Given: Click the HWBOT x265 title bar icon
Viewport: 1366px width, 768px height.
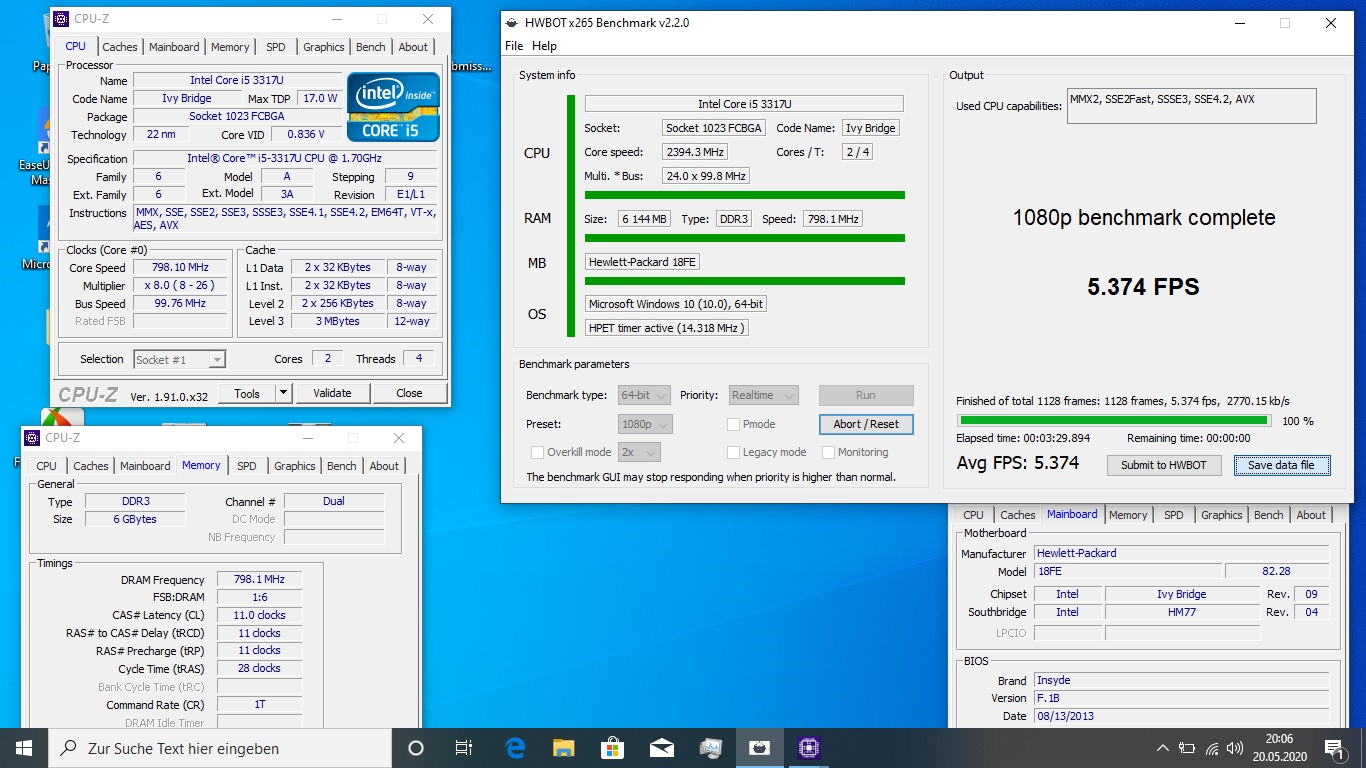Looking at the screenshot, I should coord(514,23).
